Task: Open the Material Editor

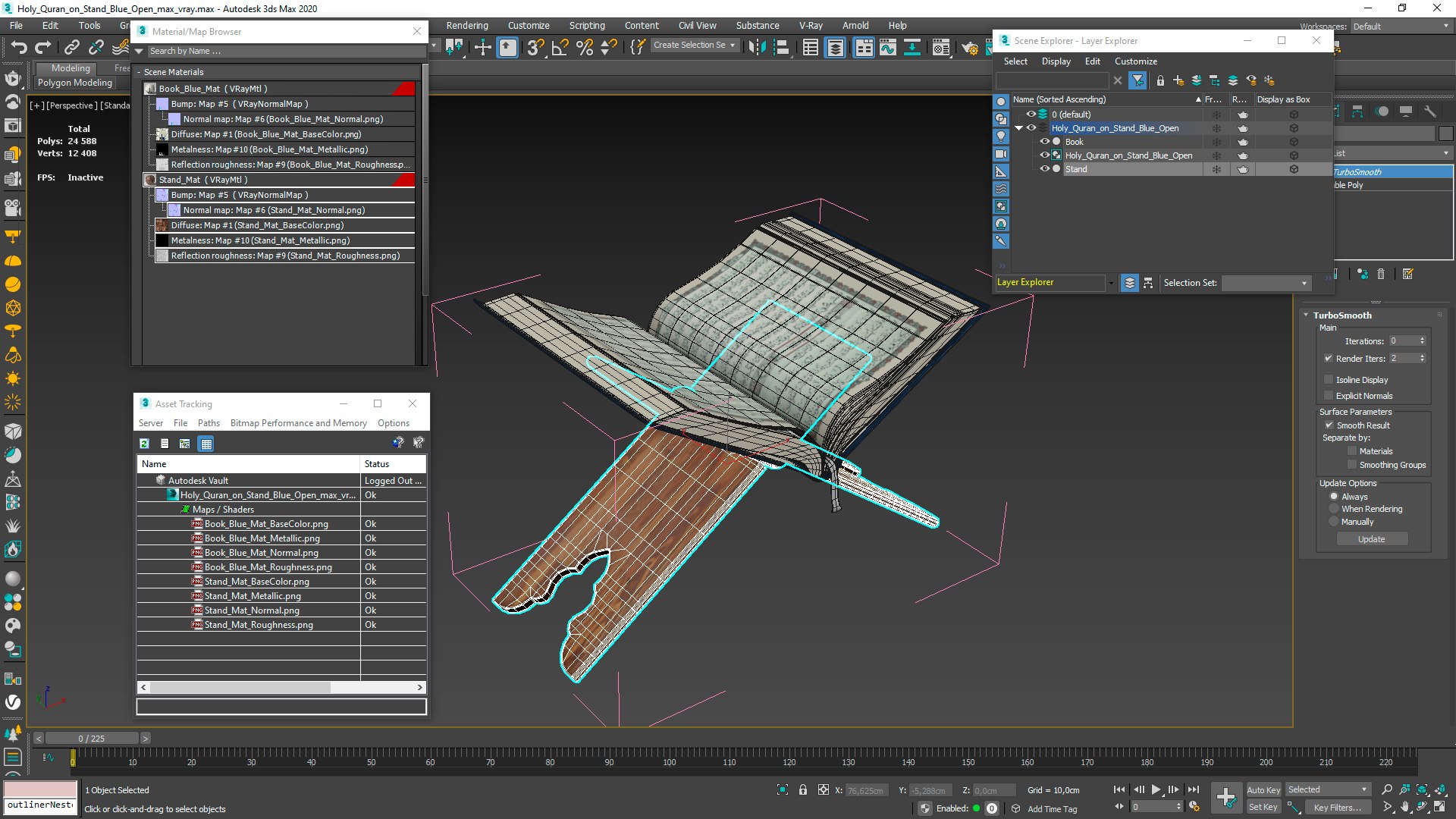Action: [941, 48]
